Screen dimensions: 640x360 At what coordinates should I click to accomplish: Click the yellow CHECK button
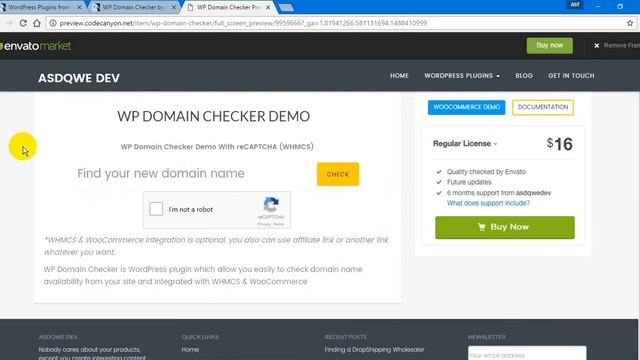(338, 174)
